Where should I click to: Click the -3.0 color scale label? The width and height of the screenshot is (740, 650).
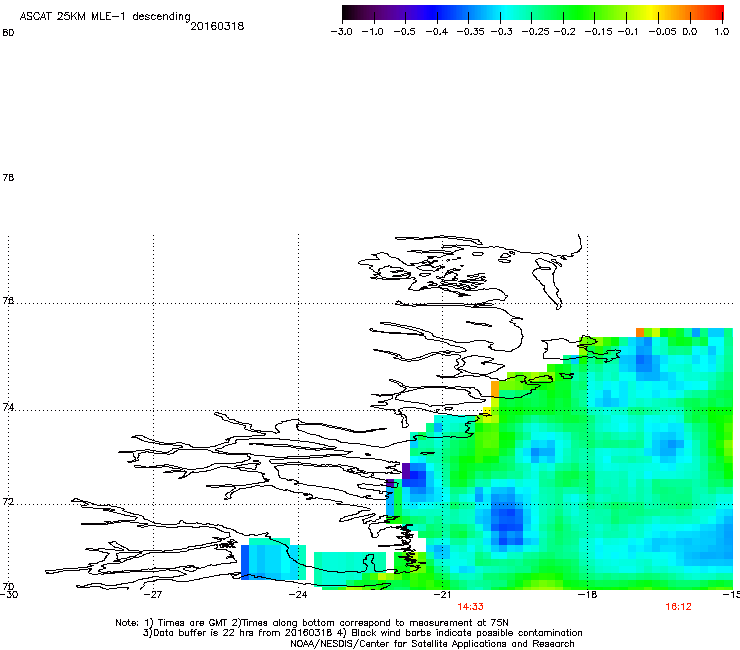pyautogui.click(x=341, y=32)
